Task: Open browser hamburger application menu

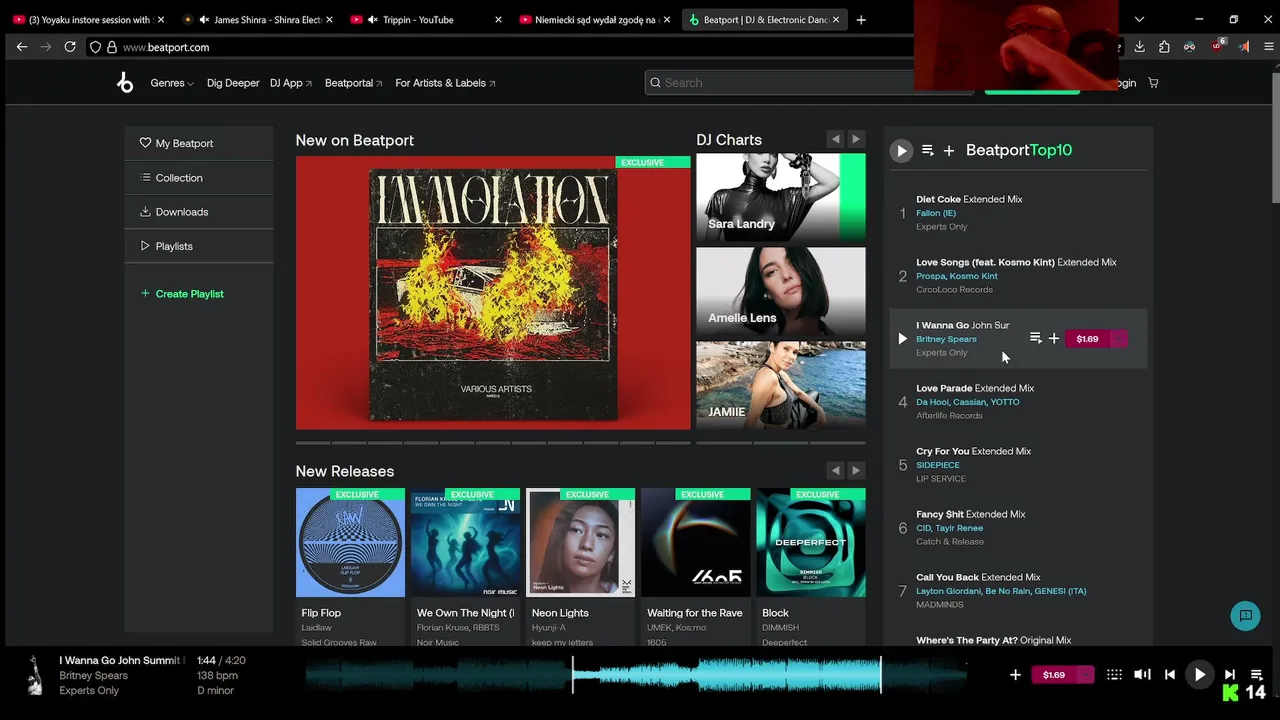Action: pyautogui.click(x=1269, y=47)
